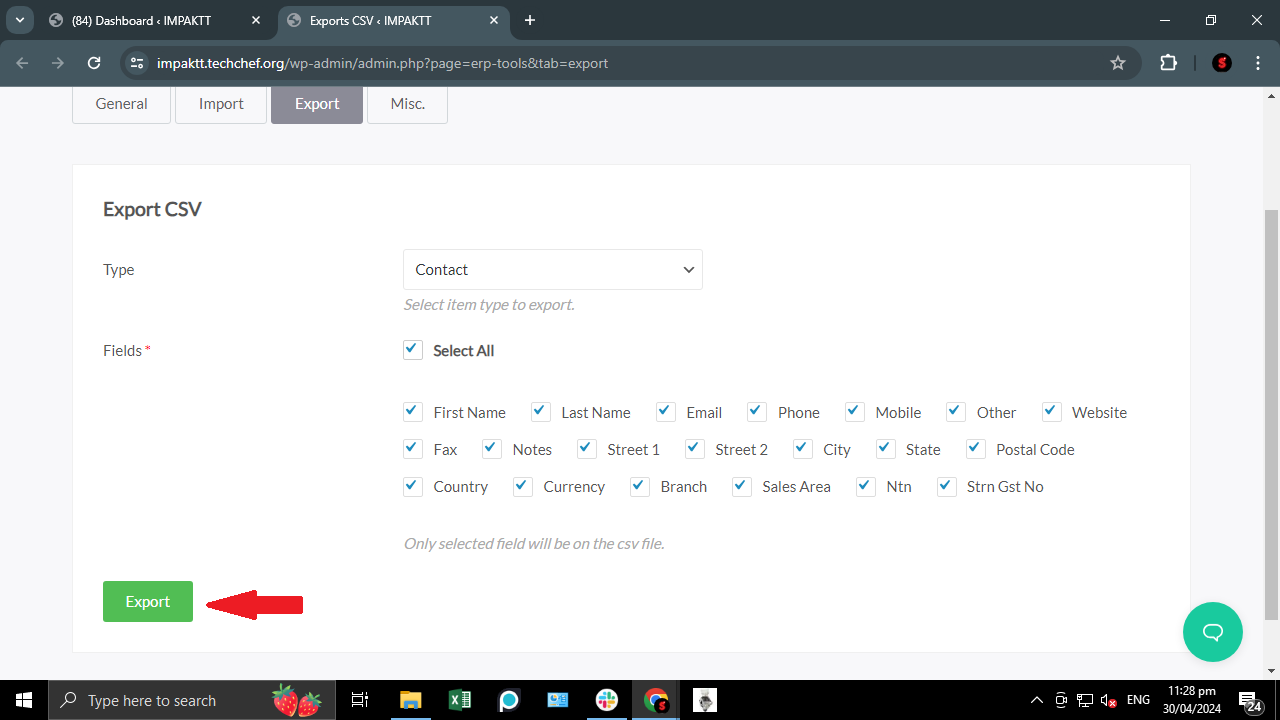
Task: Select the Export tab
Action: point(317,104)
